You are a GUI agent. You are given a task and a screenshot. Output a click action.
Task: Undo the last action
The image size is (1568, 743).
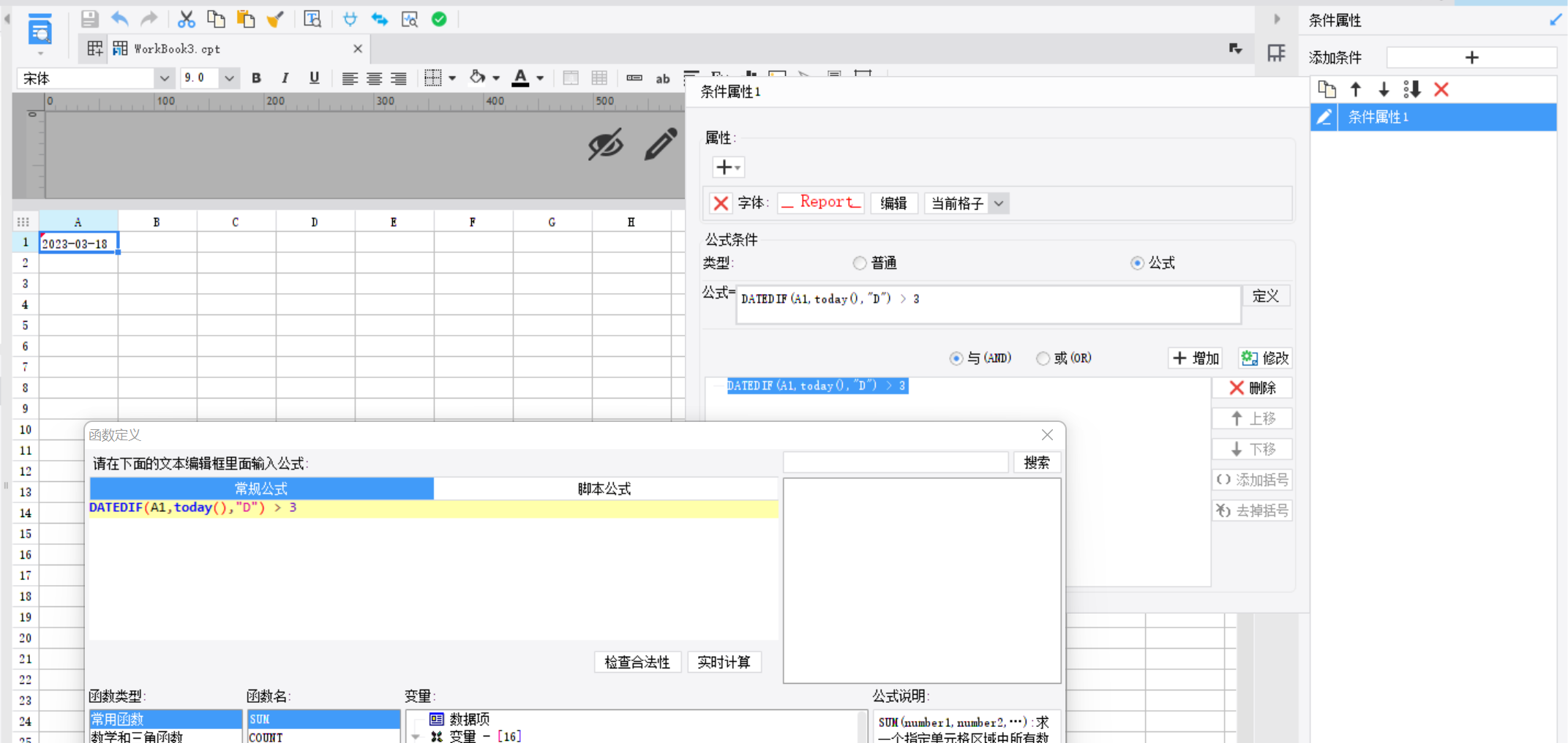click(119, 19)
